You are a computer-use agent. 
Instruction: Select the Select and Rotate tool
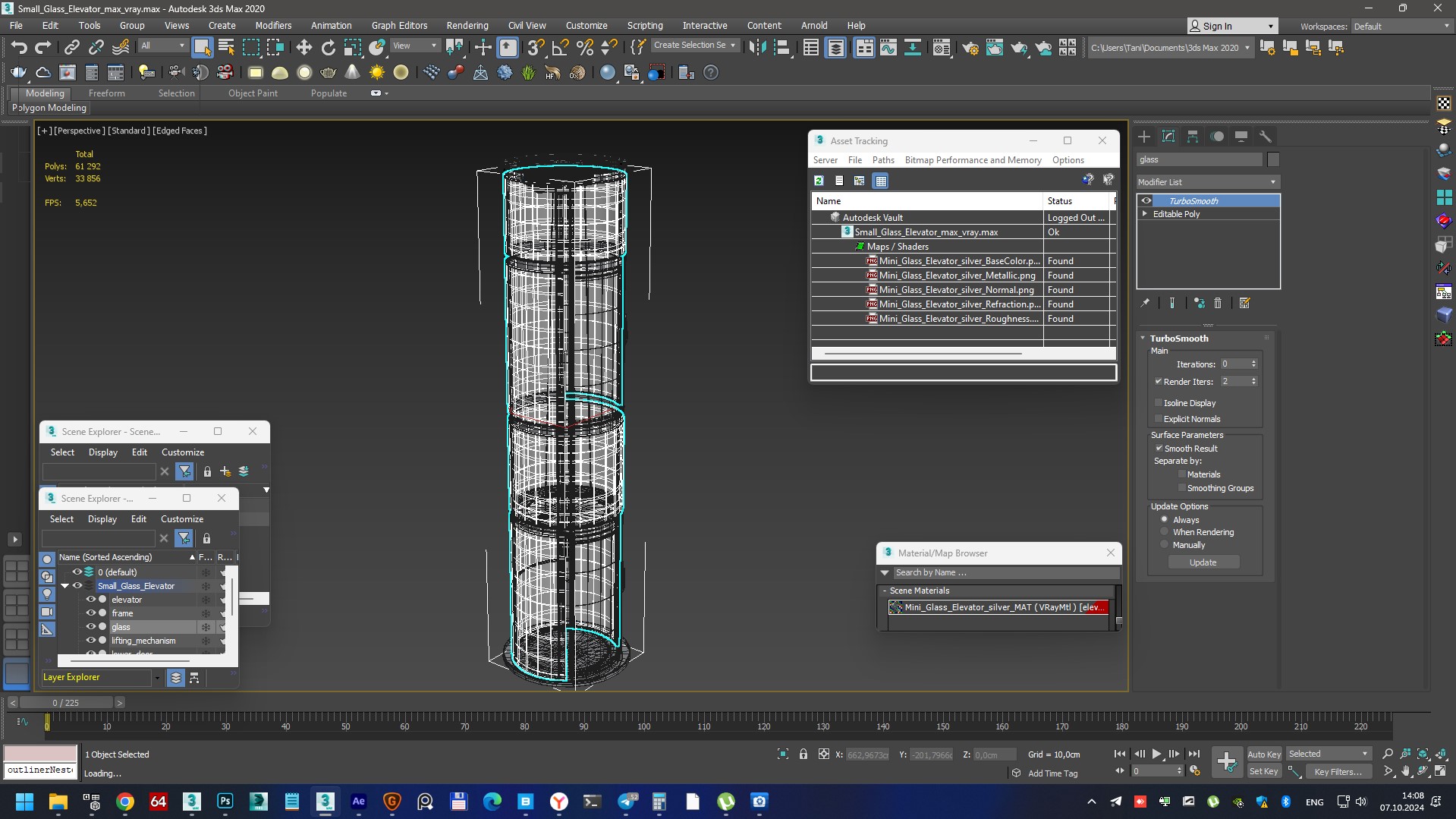[x=328, y=48]
